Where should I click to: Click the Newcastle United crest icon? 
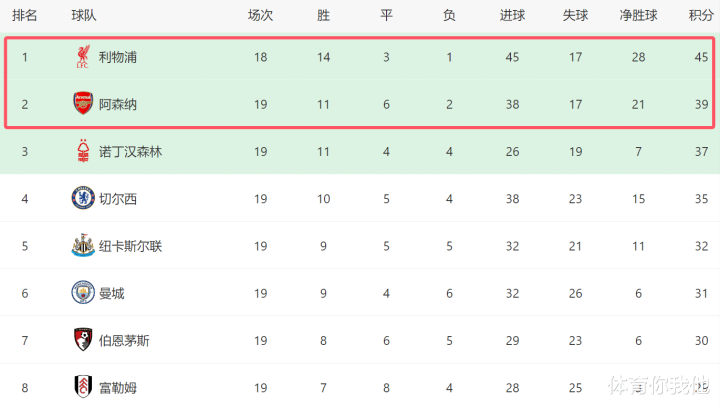[x=83, y=246]
